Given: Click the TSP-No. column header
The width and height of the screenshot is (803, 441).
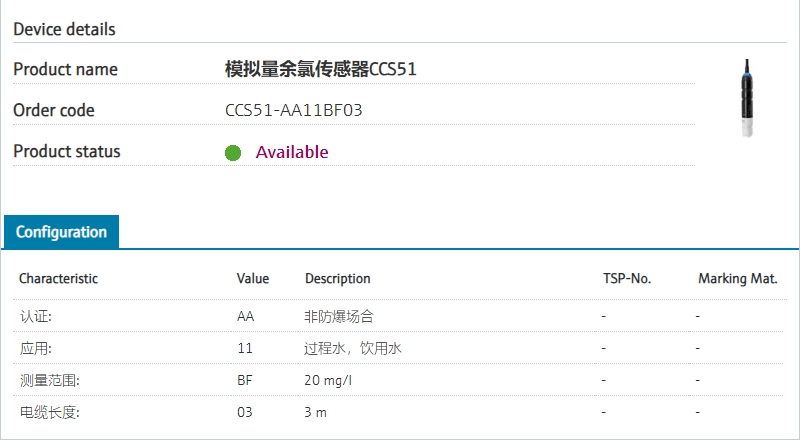Looking at the screenshot, I should (627, 279).
